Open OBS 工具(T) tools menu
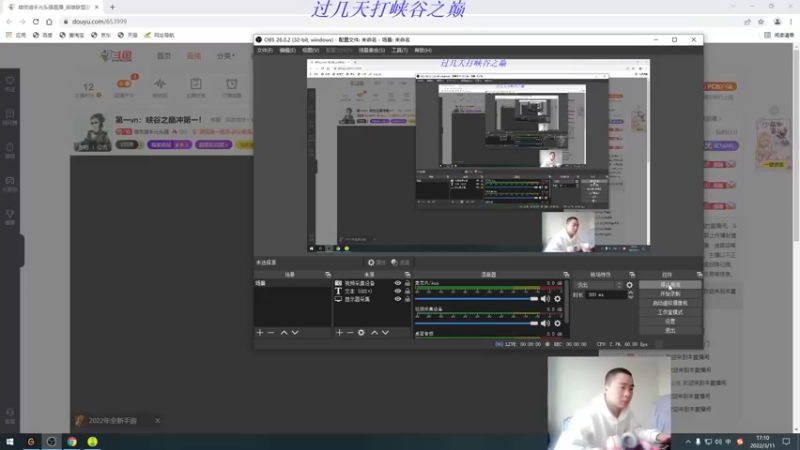 point(399,51)
